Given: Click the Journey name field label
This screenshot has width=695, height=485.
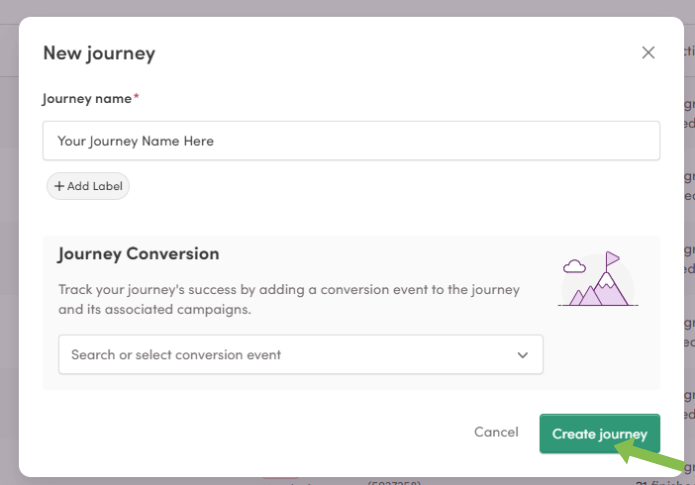Looking at the screenshot, I should 87,98.
